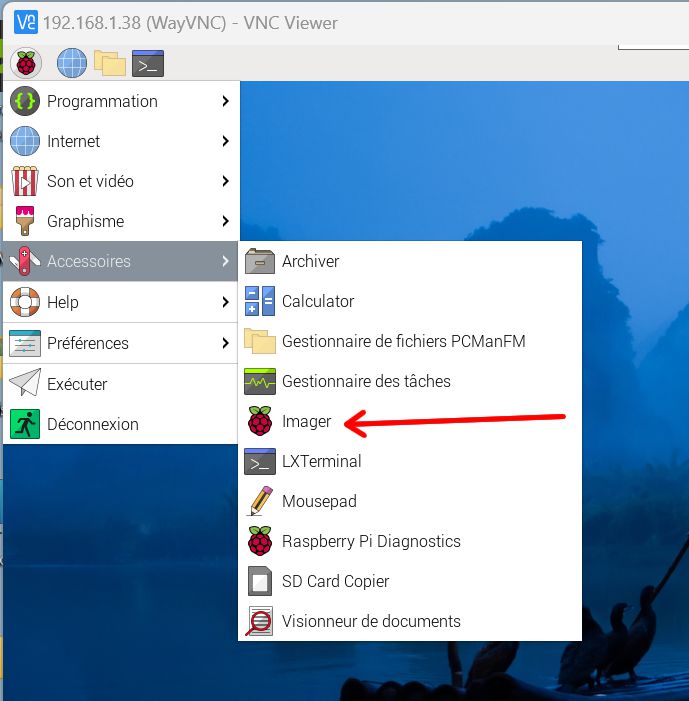Click the Imager raspberry icon
Image resolution: width=689 pixels, height=701 pixels.
click(x=260, y=421)
